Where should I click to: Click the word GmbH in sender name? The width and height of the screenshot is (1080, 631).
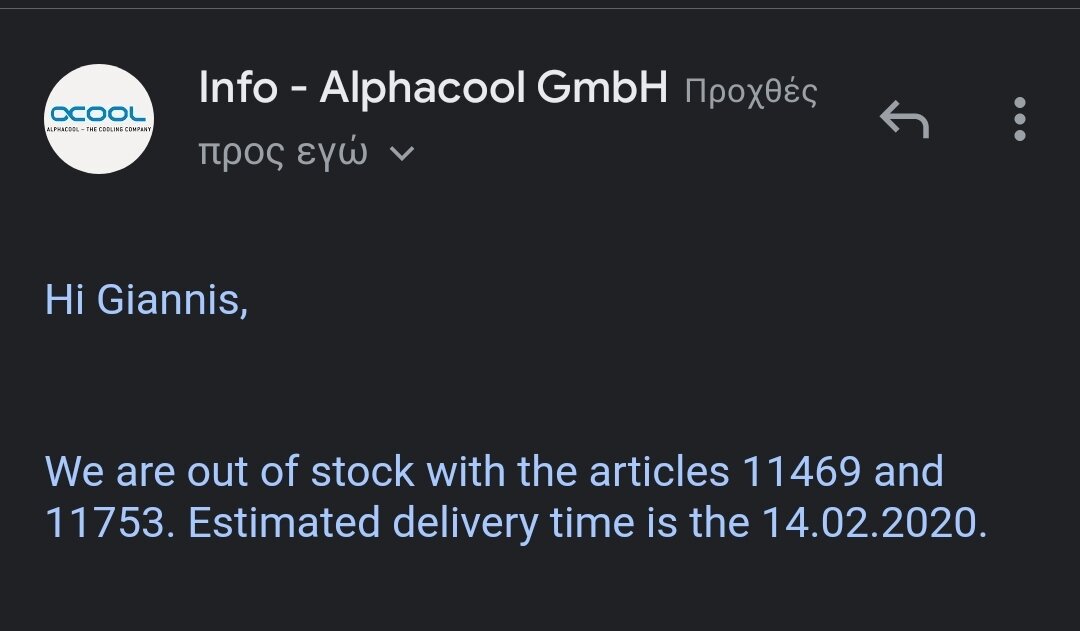[x=602, y=88]
